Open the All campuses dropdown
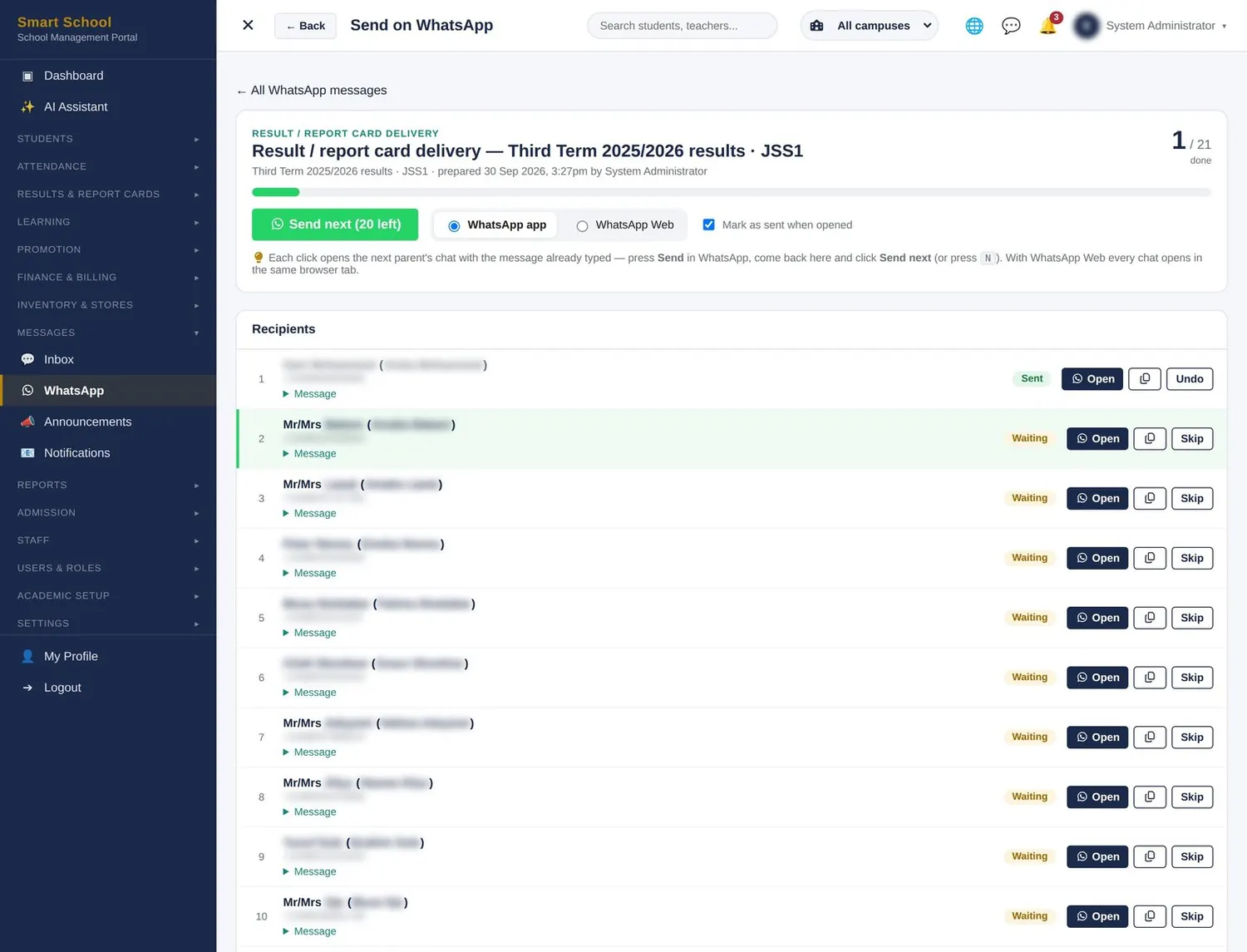This screenshot has height=952, width=1247. coord(869,26)
